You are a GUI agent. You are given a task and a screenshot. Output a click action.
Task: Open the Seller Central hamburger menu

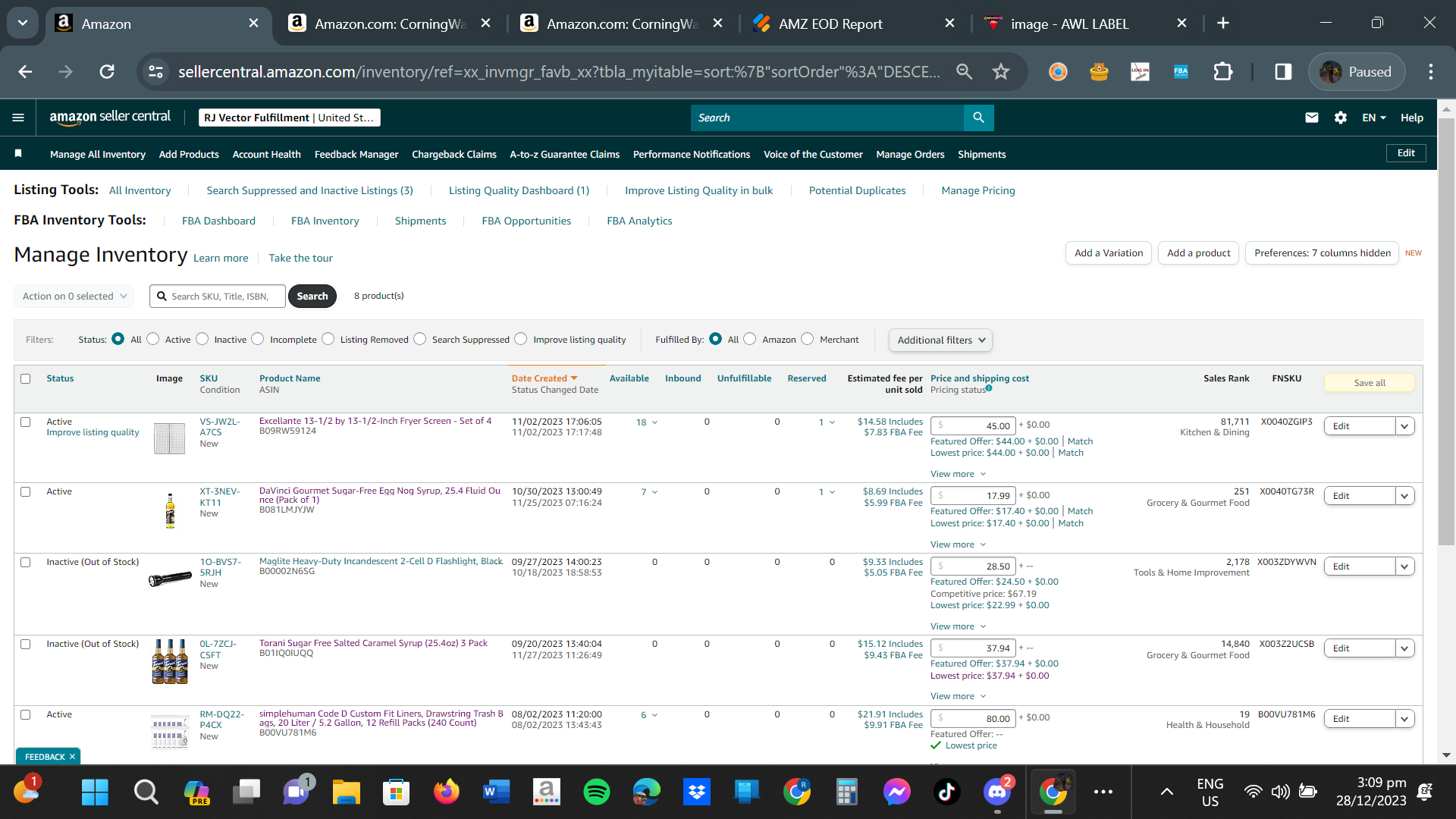tap(18, 118)
